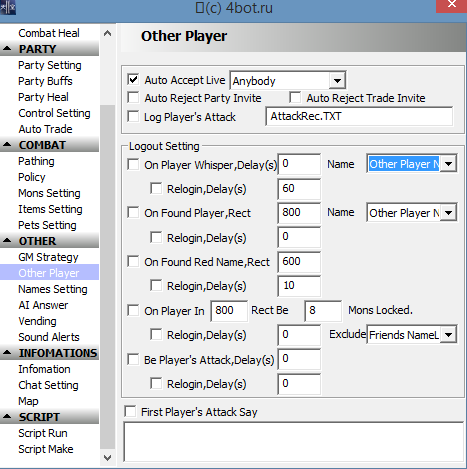This screenshot has height=469, width=467.
Task: Select Auto Trade item
Action: click(45, 129)
